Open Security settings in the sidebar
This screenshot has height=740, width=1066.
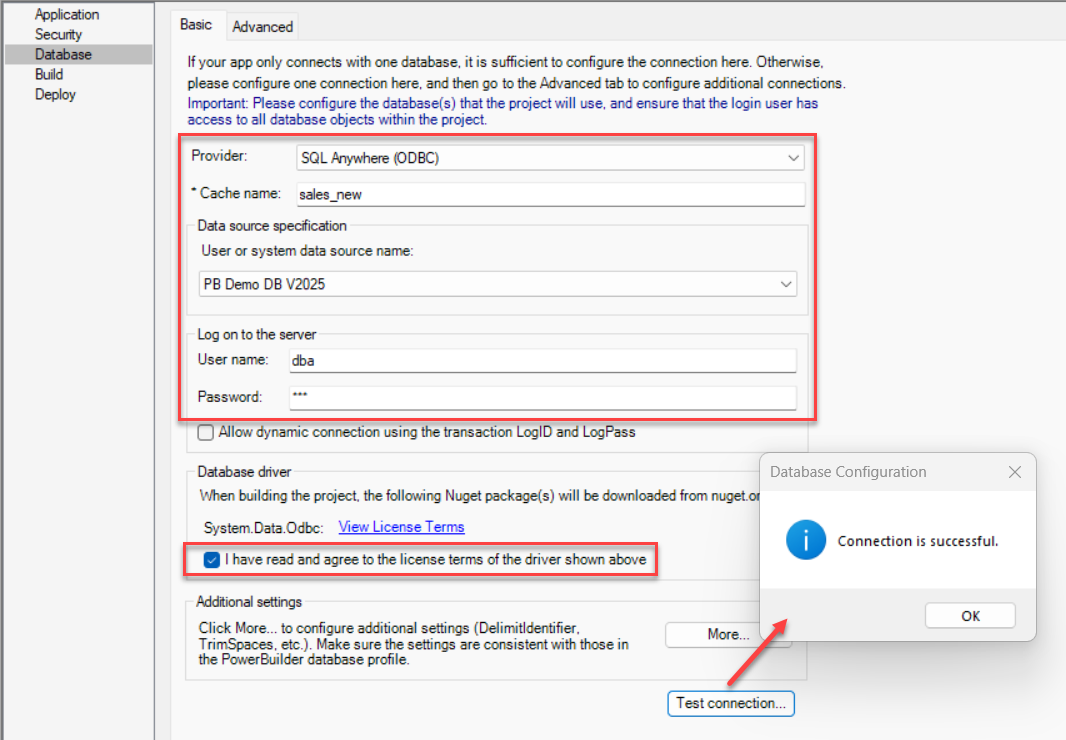tap(58, 34)
